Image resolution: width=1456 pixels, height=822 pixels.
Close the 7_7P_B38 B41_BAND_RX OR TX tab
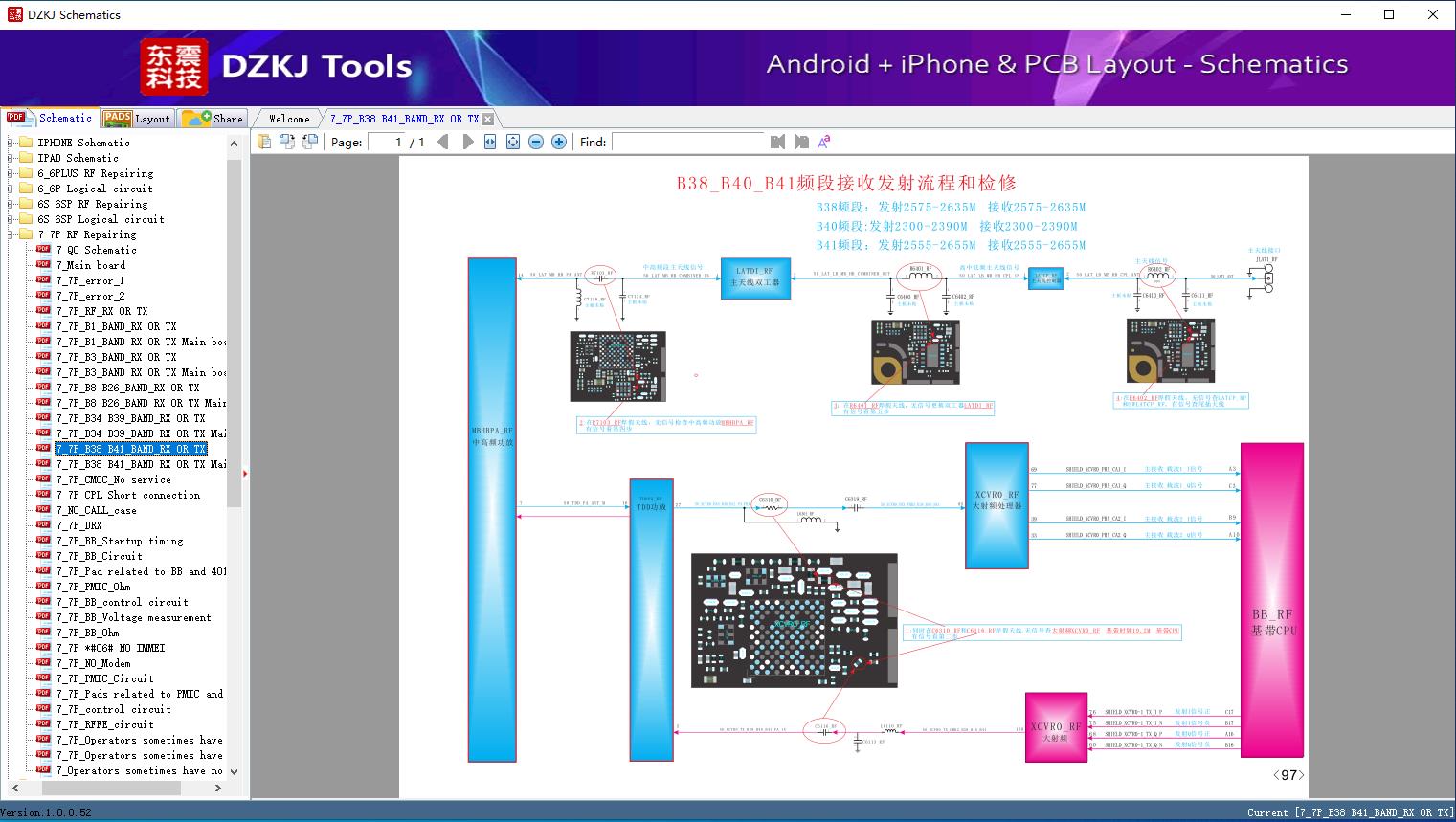tap(487, 119)
